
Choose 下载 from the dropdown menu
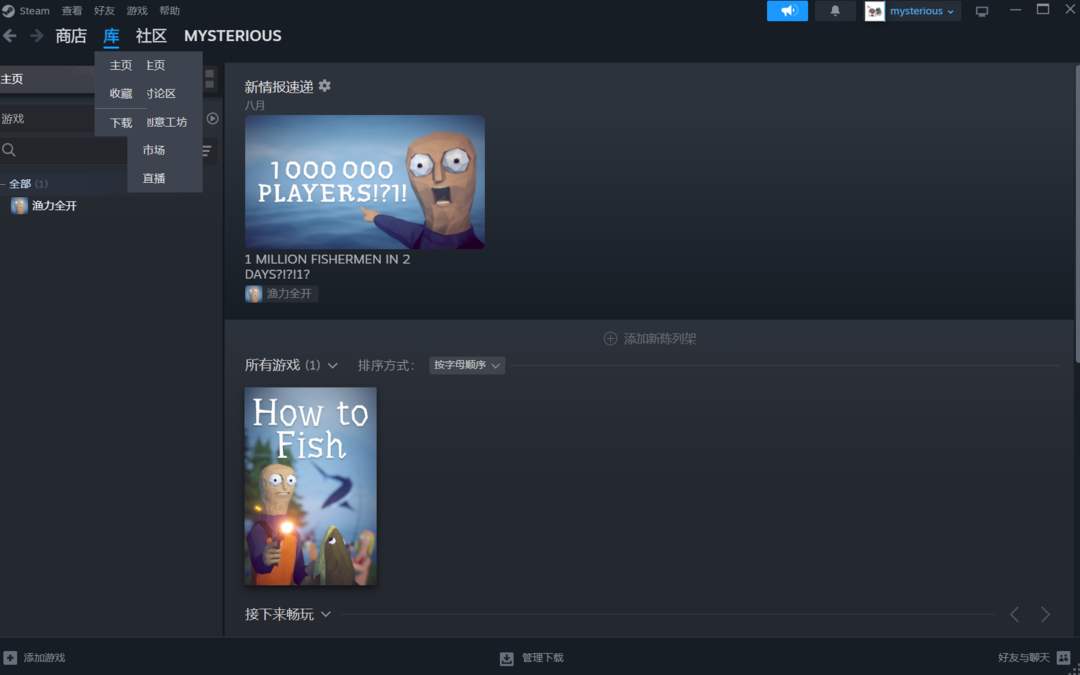point(121,123)
